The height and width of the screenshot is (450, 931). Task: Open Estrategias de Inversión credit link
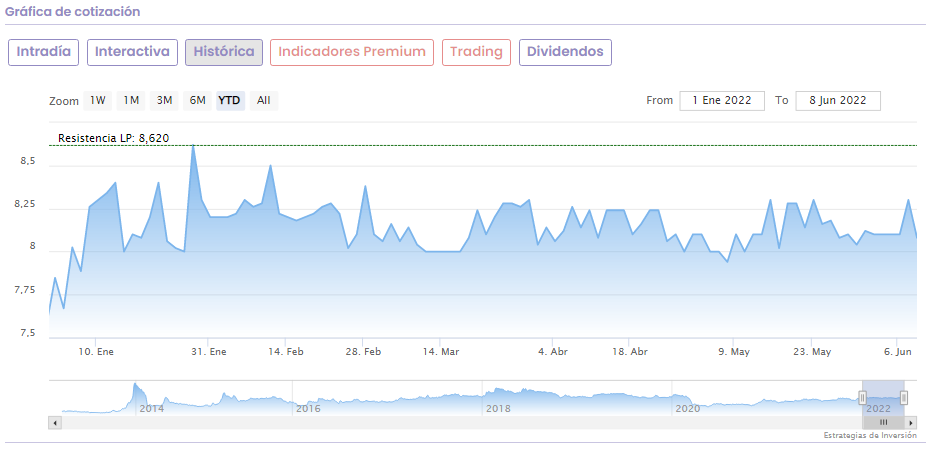pos(870,436)
